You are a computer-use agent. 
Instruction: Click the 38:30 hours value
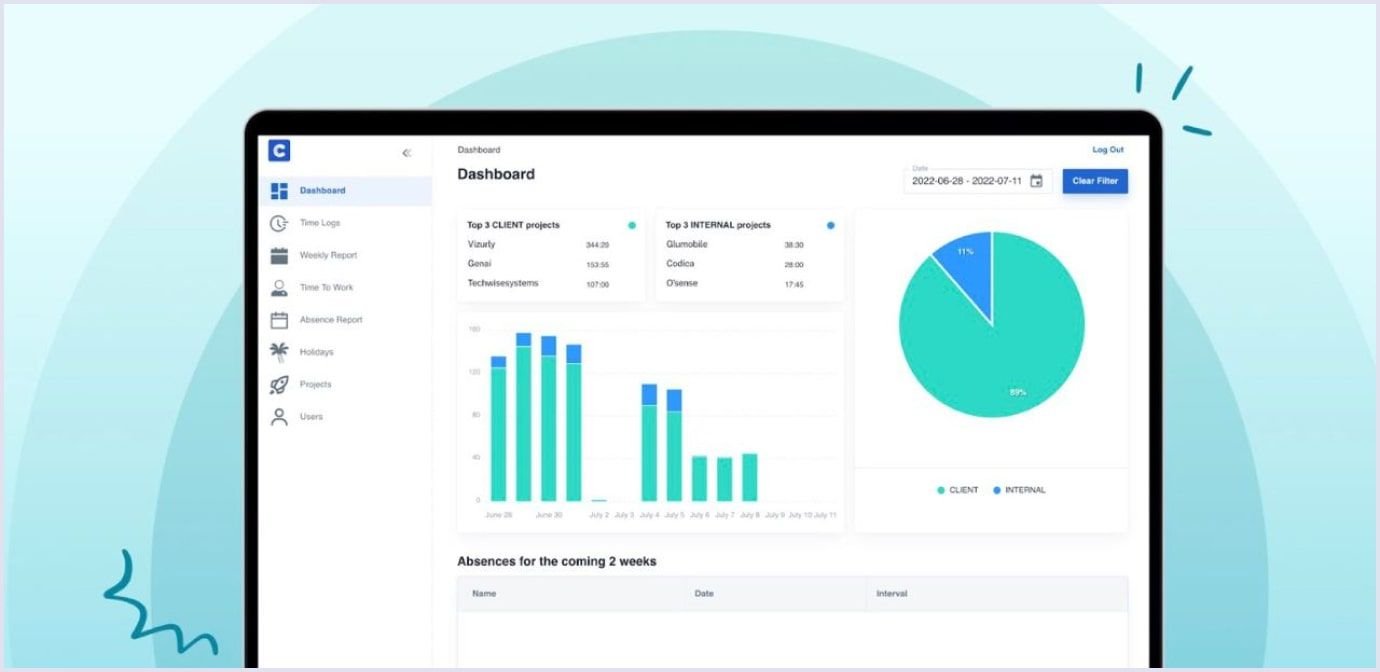click(794, 245)
